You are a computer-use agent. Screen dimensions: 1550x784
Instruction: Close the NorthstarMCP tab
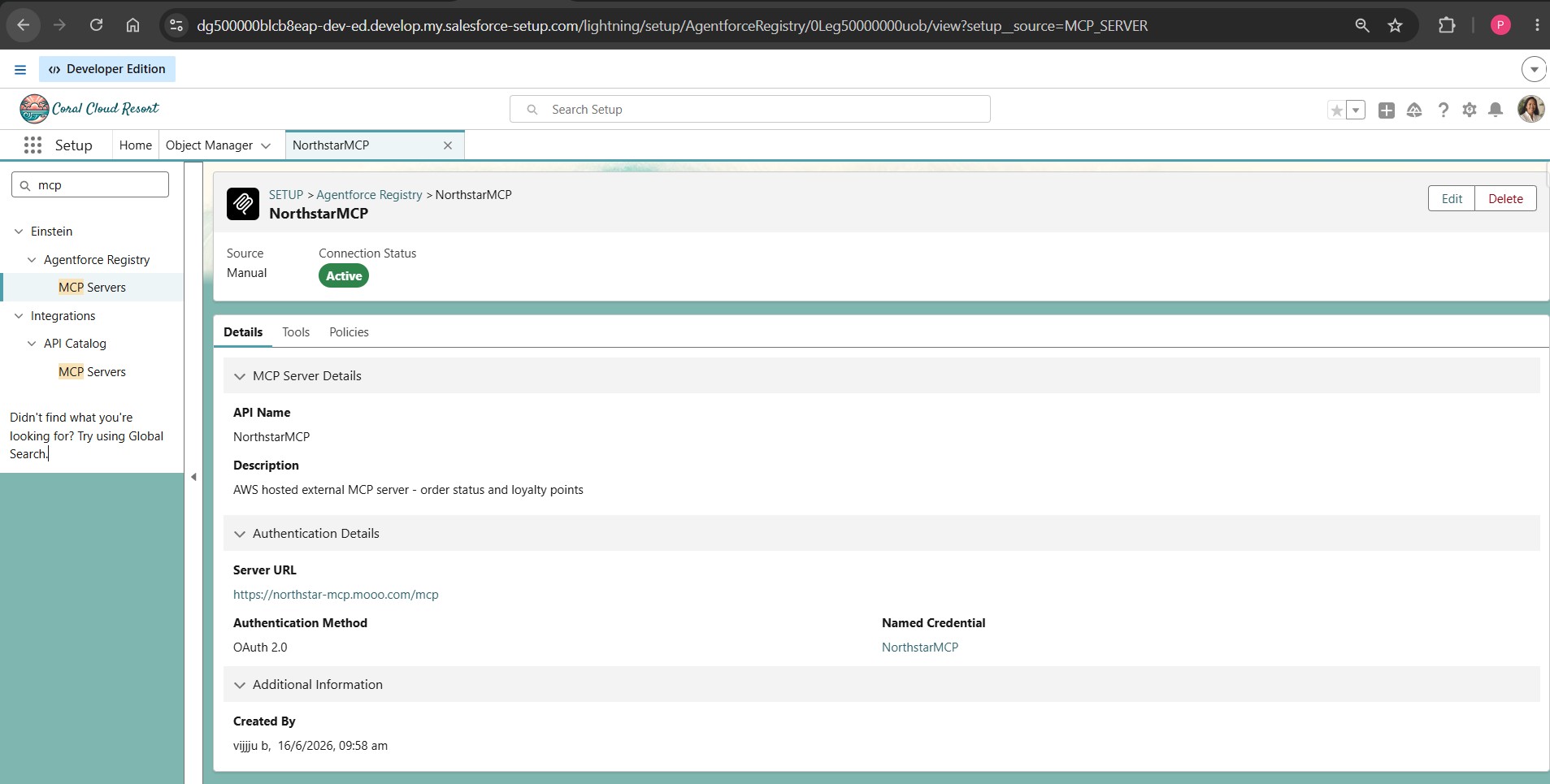(448, 145)
